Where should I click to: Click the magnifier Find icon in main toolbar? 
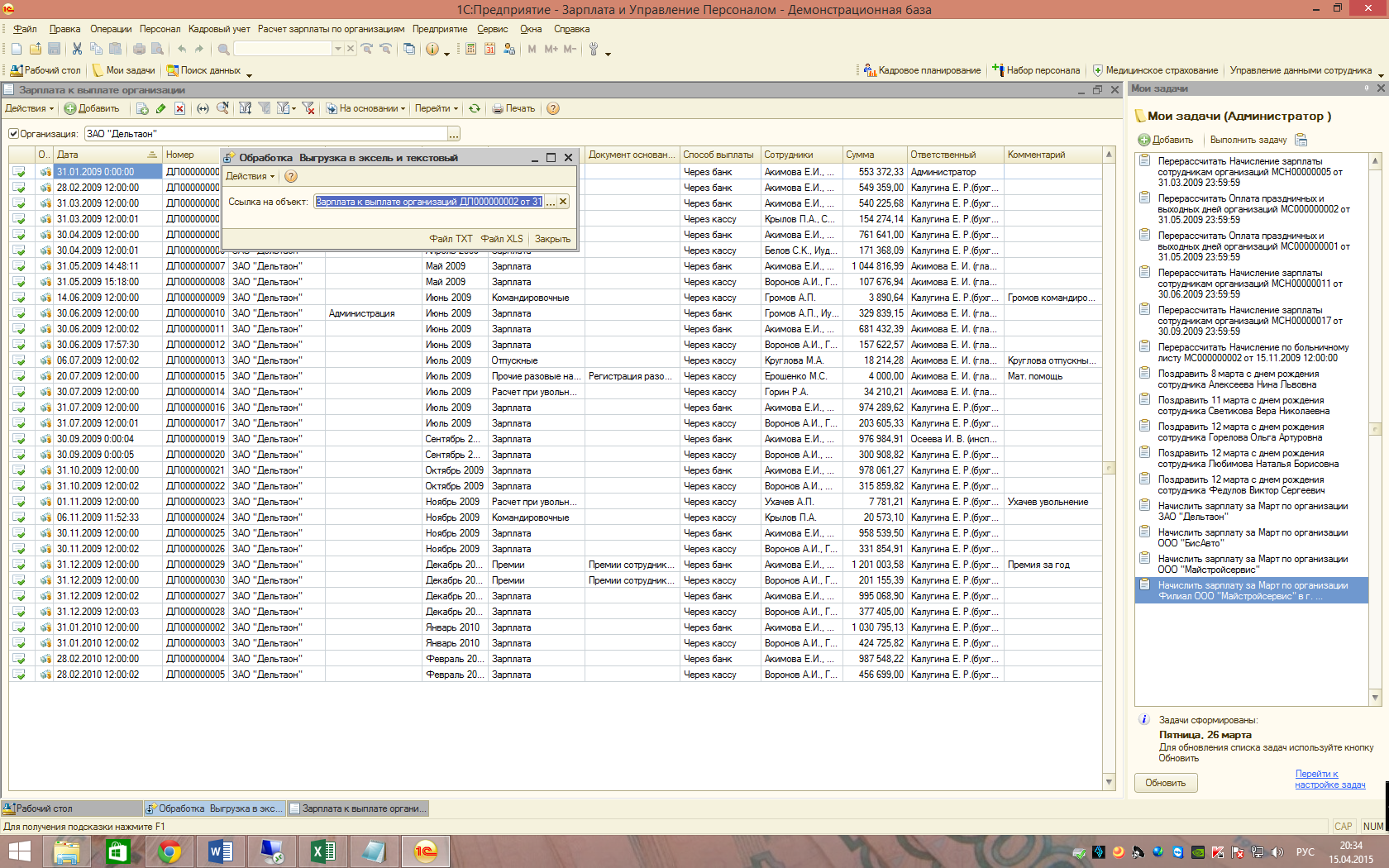223,49
